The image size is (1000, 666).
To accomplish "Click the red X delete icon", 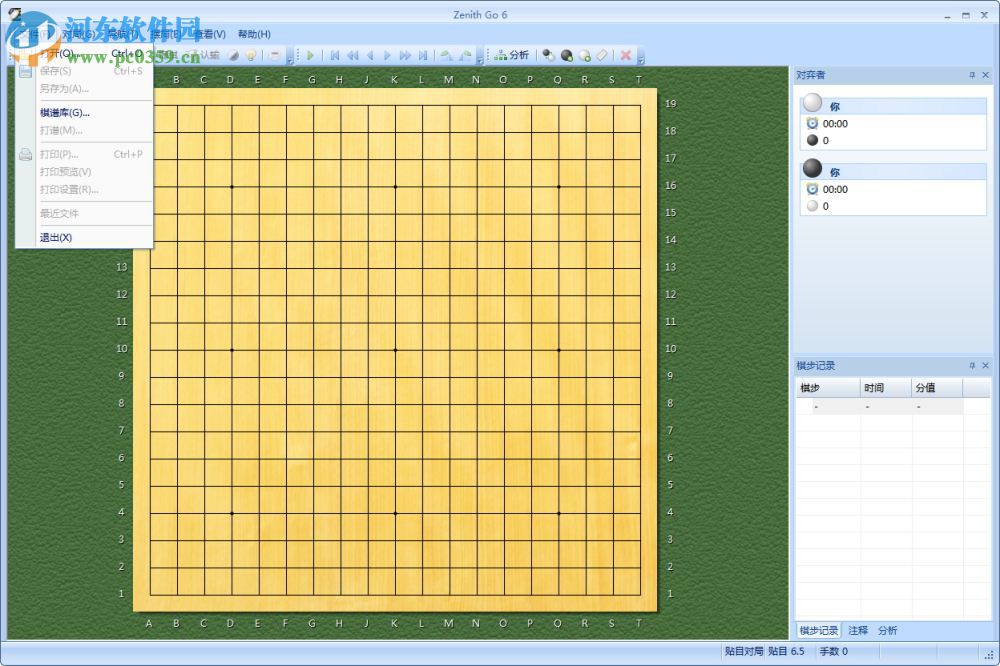I will (626, 56).
